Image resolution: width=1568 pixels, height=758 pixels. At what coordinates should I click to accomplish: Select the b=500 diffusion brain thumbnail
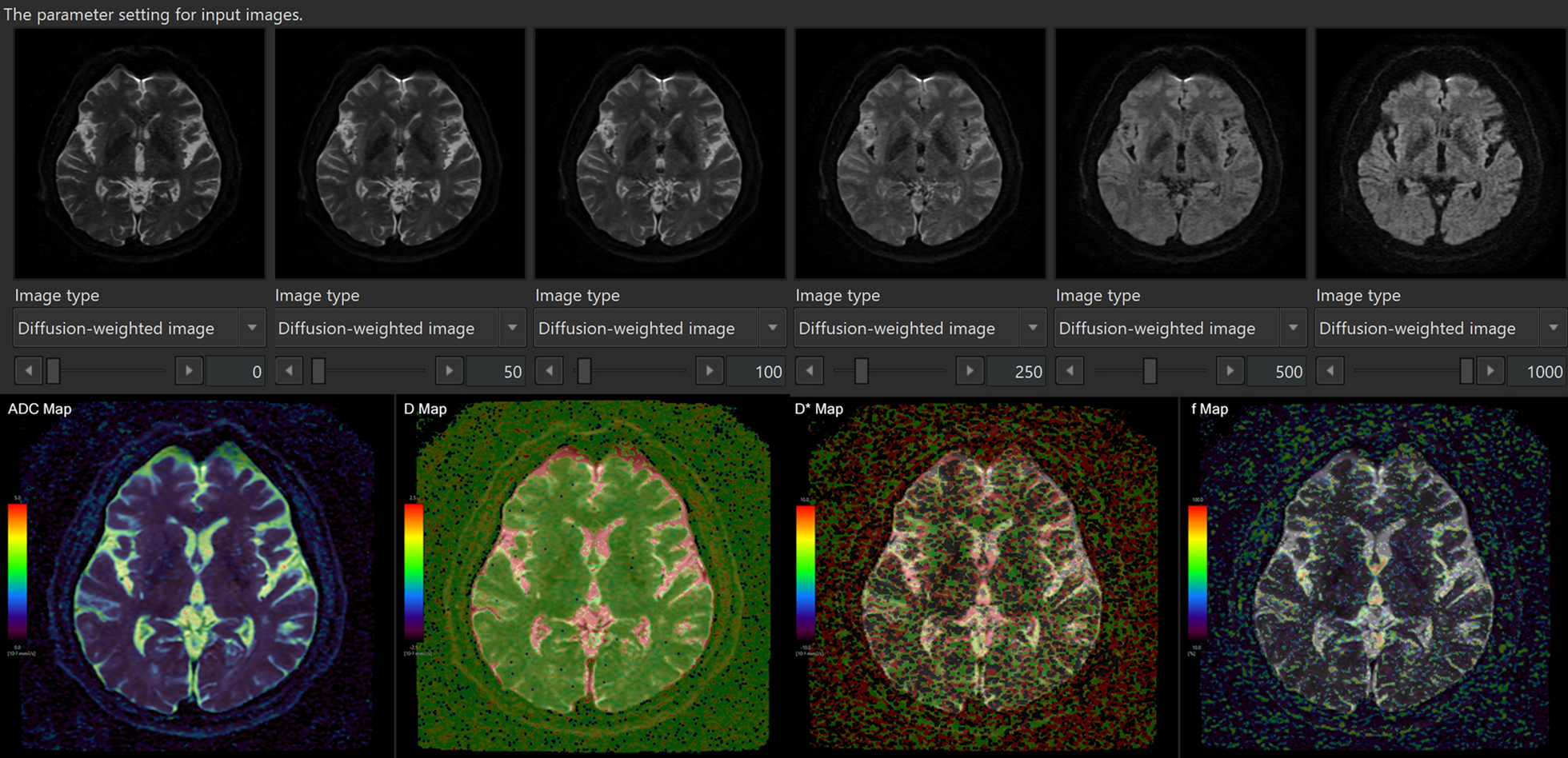coord(1180,154)
